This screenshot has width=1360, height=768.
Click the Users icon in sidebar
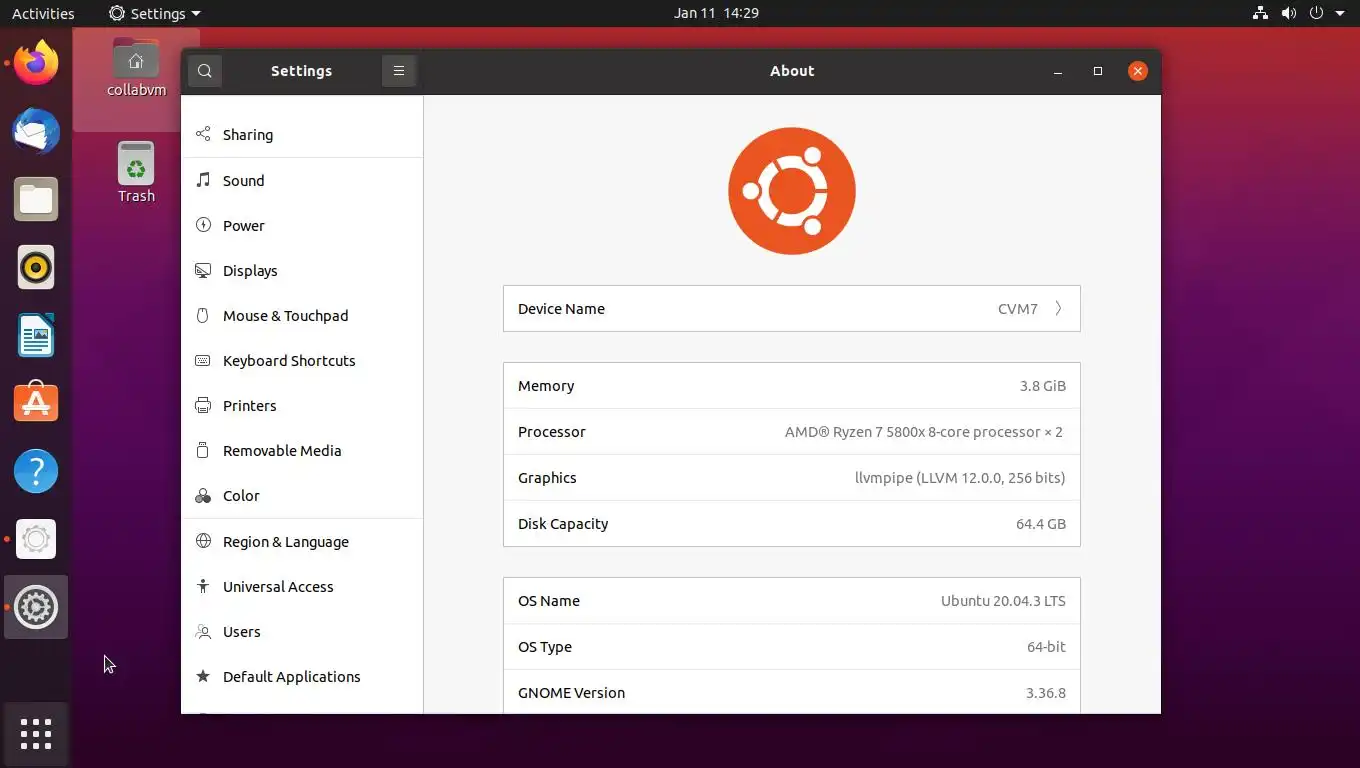point(203,631)
